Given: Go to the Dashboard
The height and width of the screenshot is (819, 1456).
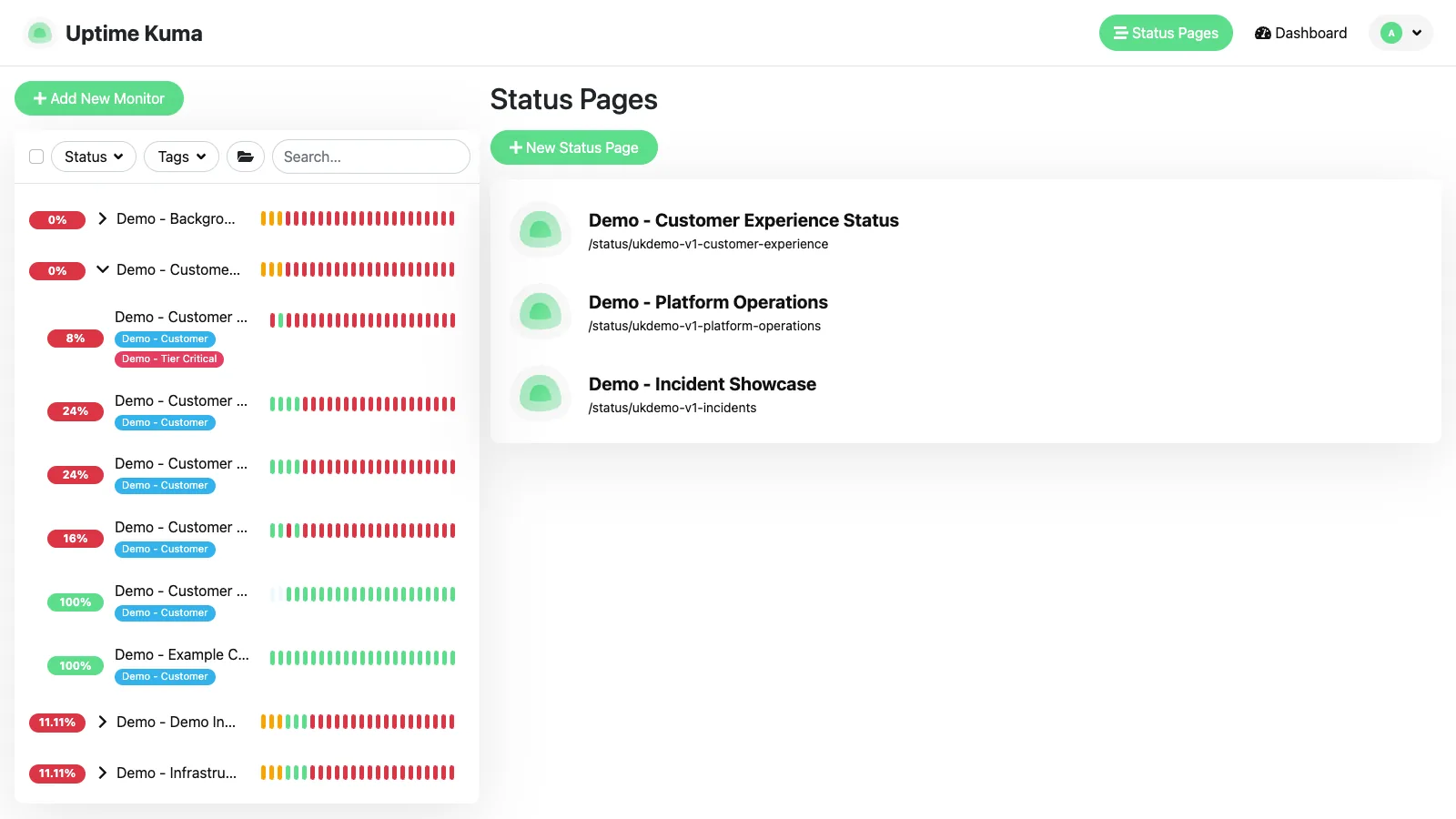Looking at the screenshot, I should coord(1300,33).
